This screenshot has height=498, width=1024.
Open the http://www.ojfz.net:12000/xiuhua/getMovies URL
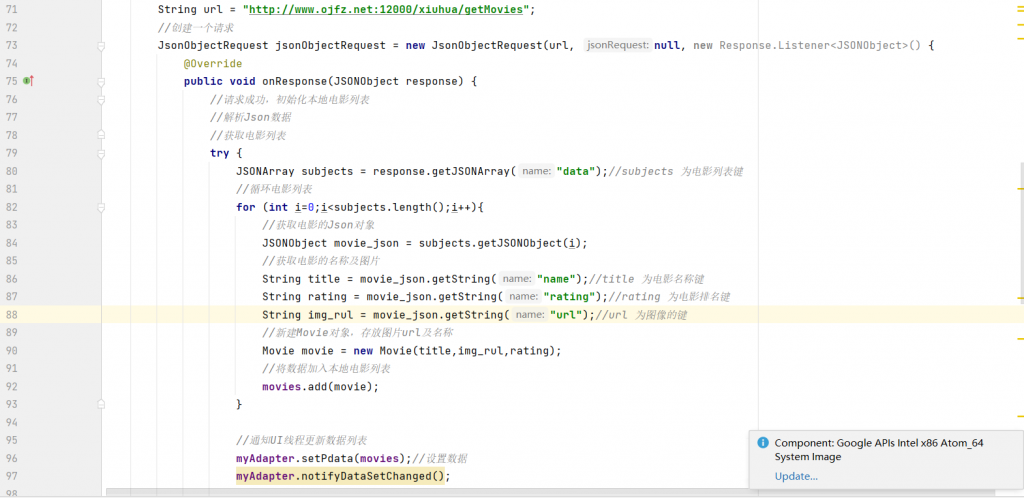click(x=388, y=10)
